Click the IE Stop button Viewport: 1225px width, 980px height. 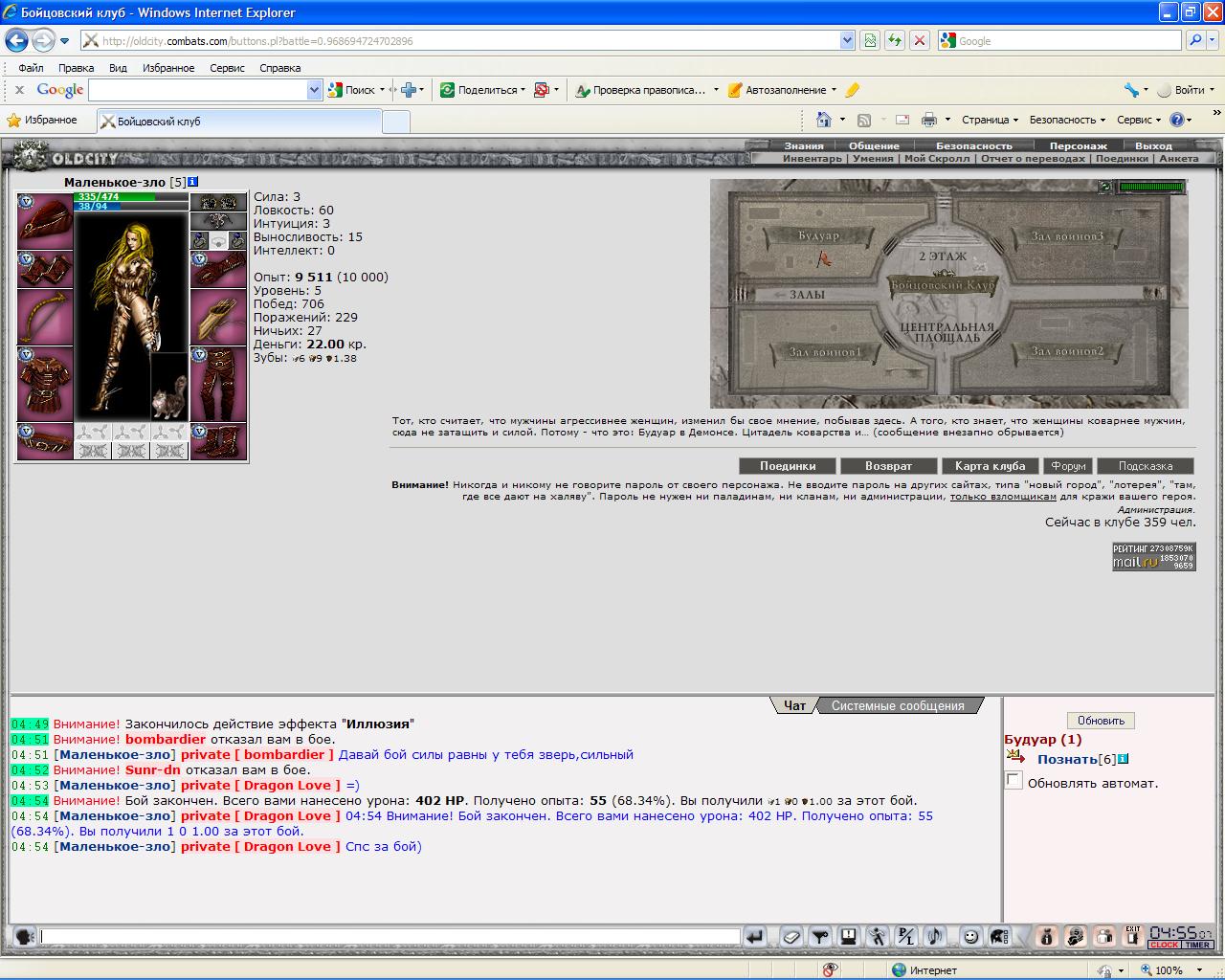[919, 40]
